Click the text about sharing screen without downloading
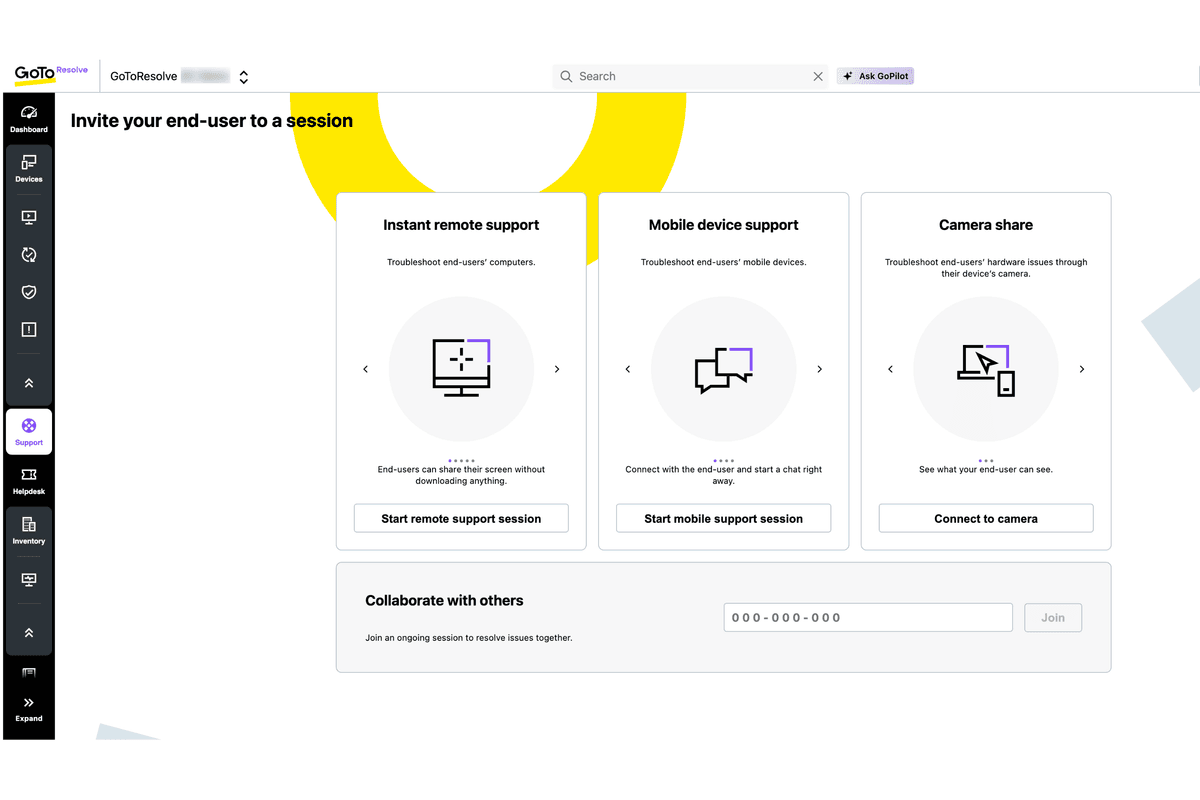The width and height of the screenshot is (1200, 800). (461, 475)
